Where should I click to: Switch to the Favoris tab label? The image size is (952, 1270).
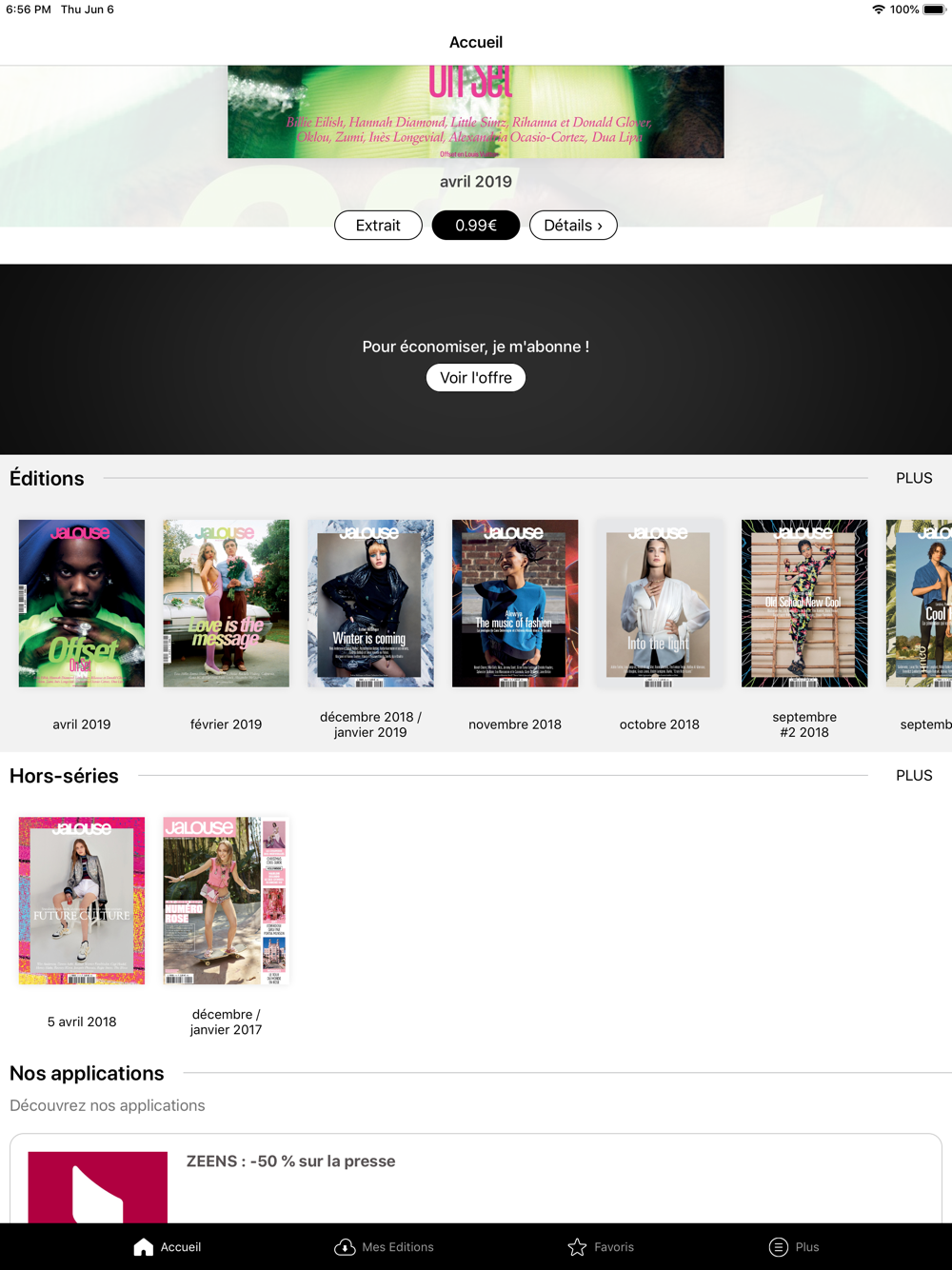tap(614, 1247)
